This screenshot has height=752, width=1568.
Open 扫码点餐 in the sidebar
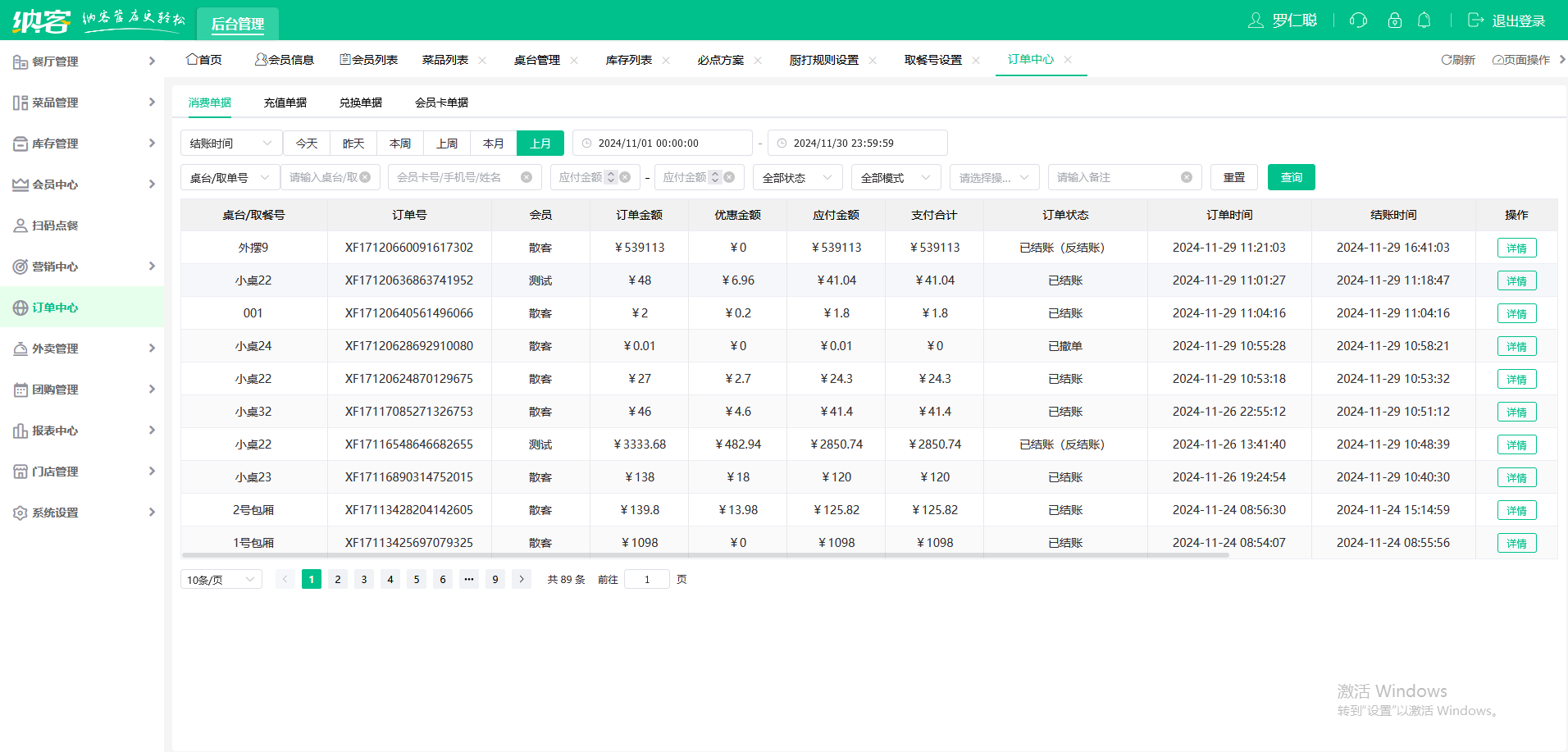(x=55, y=226)
